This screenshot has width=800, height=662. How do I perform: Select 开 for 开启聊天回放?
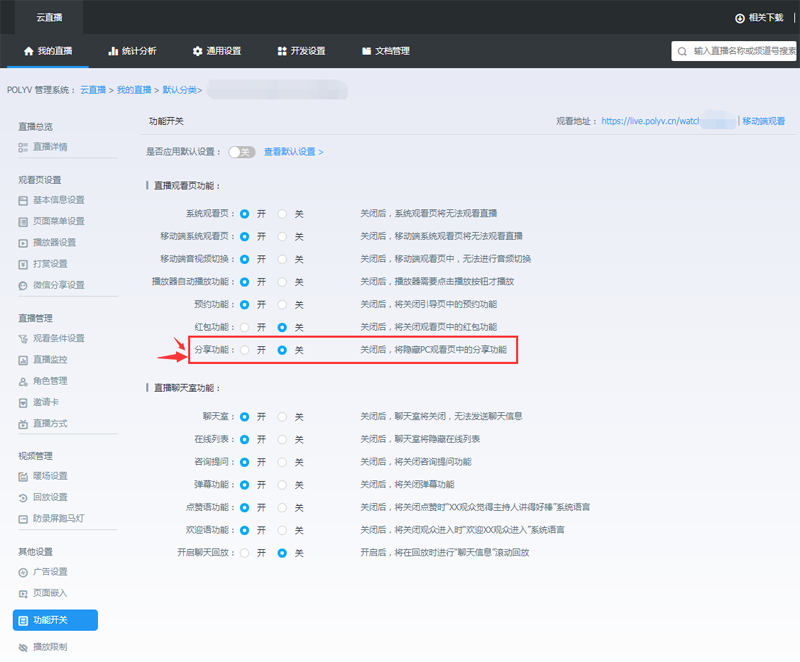[245, 552]
